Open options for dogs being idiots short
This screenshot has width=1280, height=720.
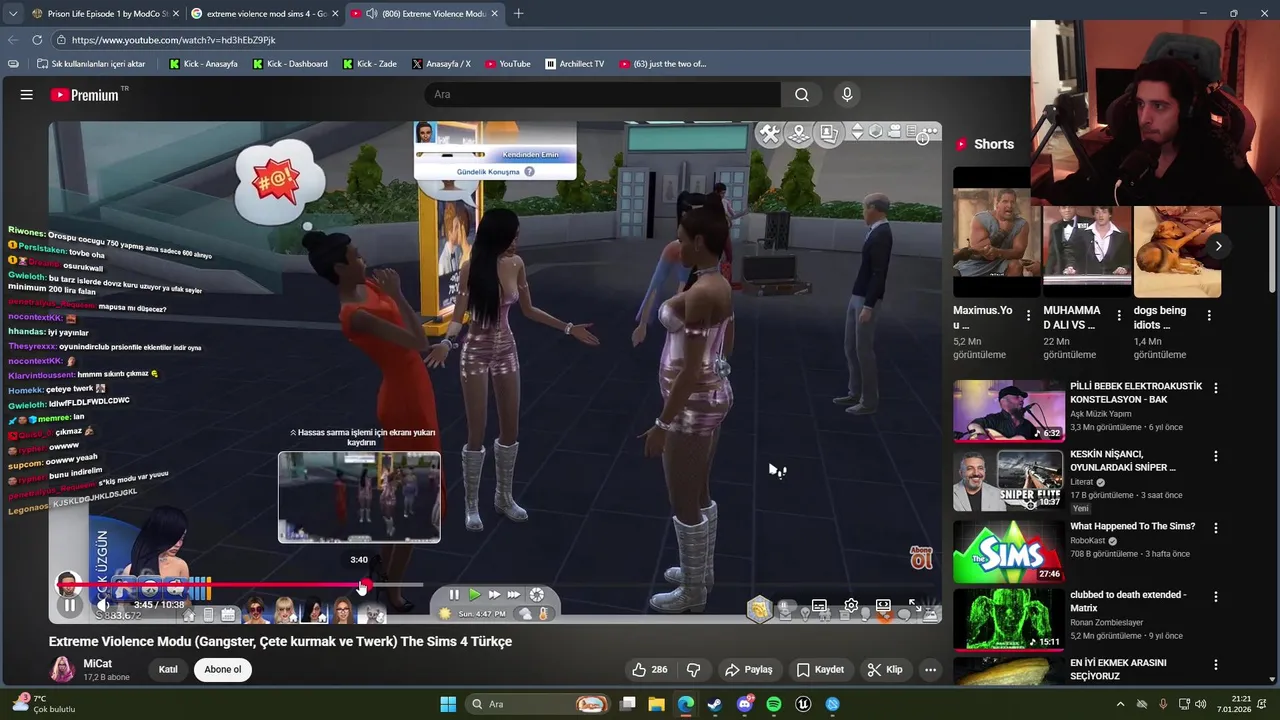[1209, 316]
